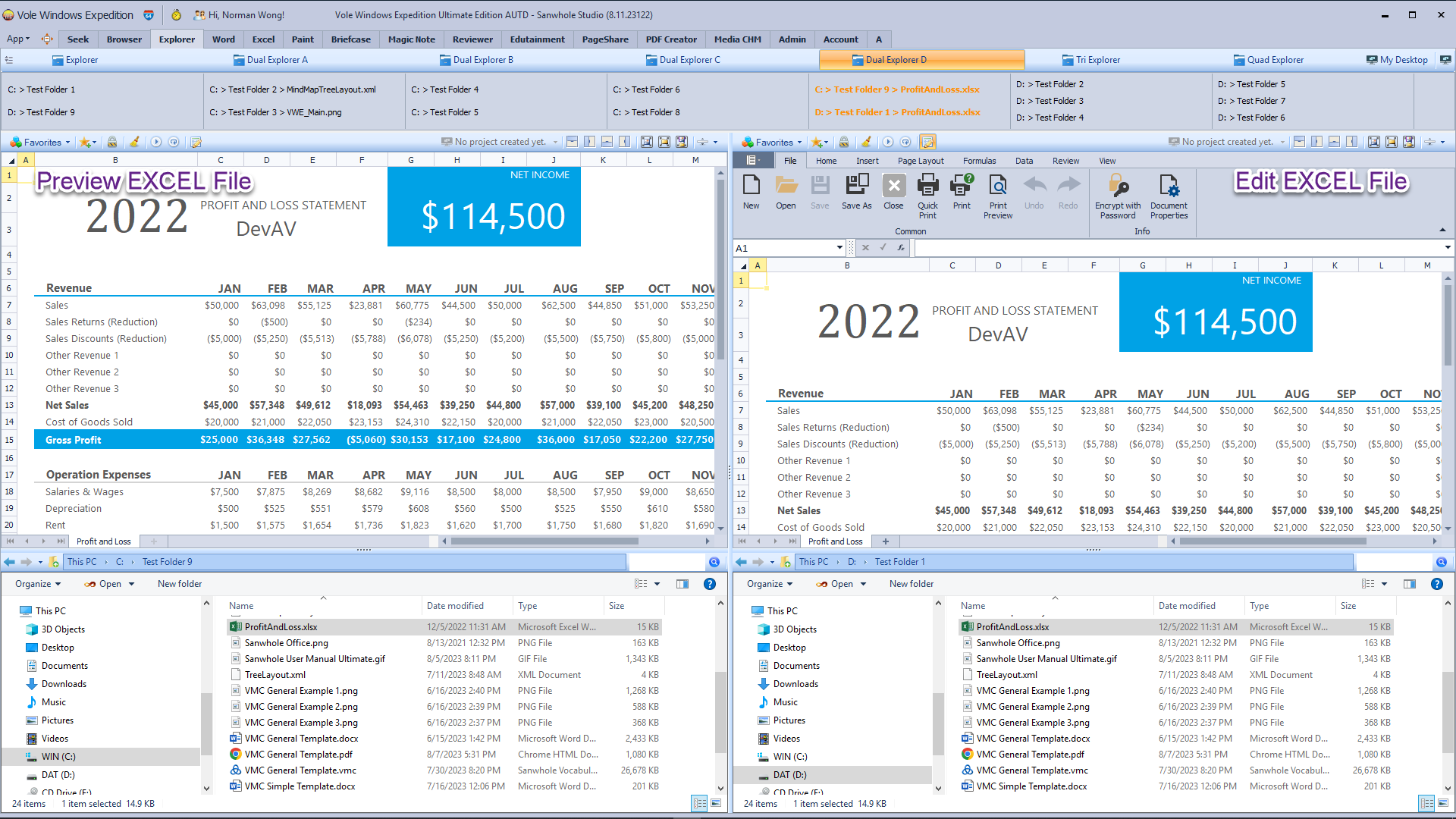Click the notepad edit icon in left pane toolbar
Screen dimensions: 1456x819
pos(196,142)
